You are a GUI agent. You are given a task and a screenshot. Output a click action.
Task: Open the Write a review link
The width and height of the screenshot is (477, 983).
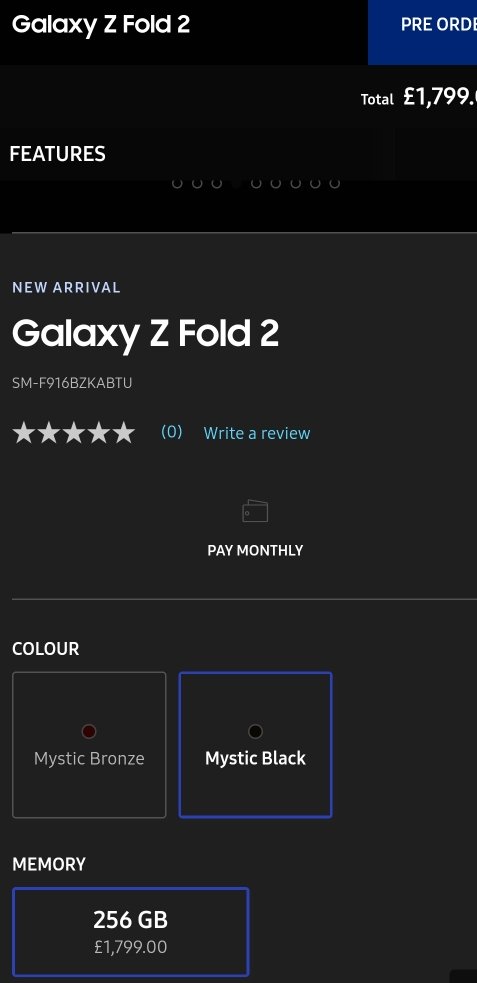coord(257,433)
